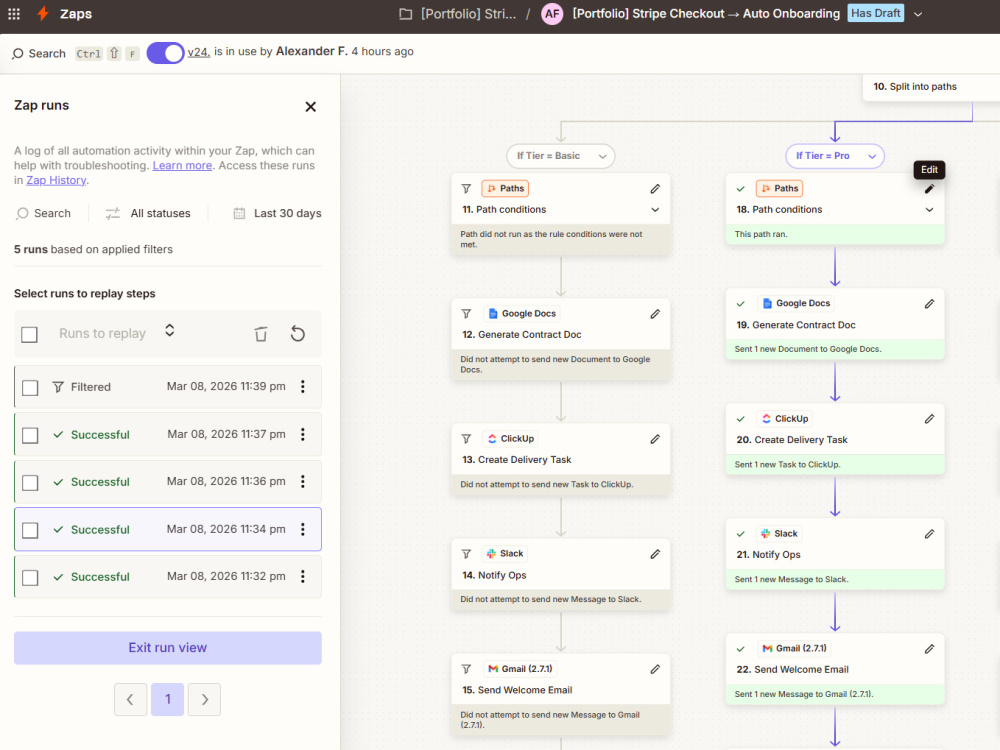The height and width of the screenshot is (750, 1000).
Task: Check the Successful 11:37 pm run checkbox
Action: pyautogui.click(x=30, y=435)
